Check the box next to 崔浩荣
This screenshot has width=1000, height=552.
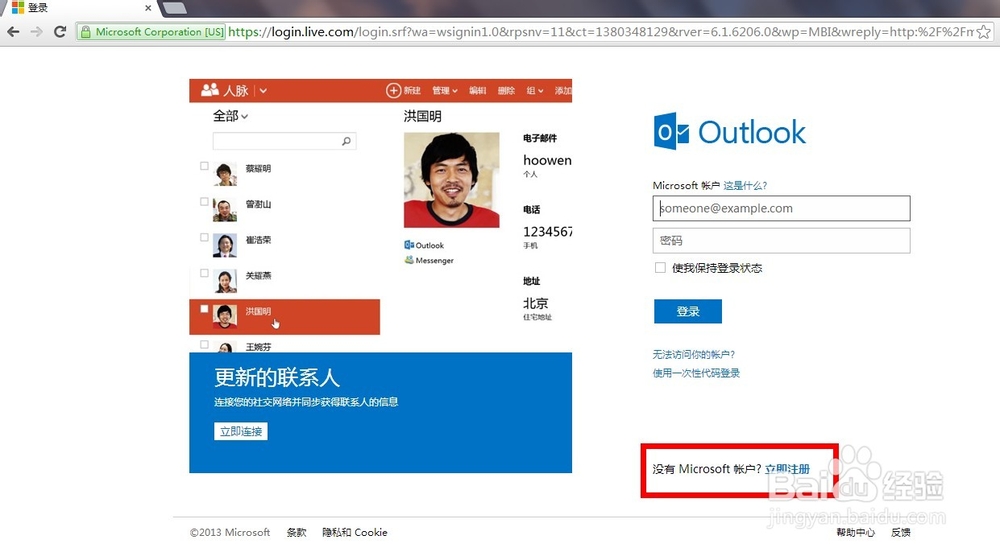coord(204,237)
